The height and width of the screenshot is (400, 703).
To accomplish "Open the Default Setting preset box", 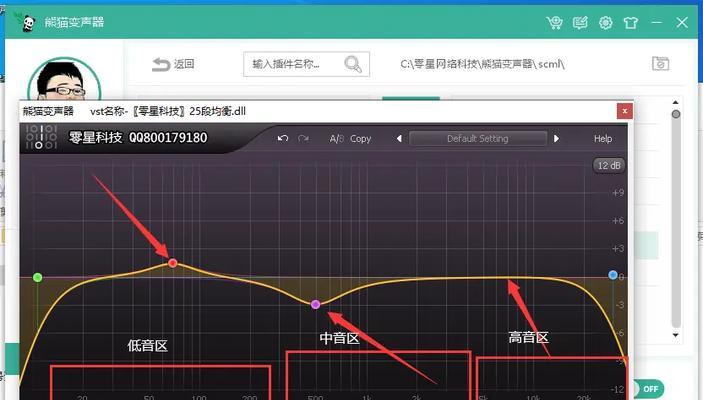I will [478, 139].
